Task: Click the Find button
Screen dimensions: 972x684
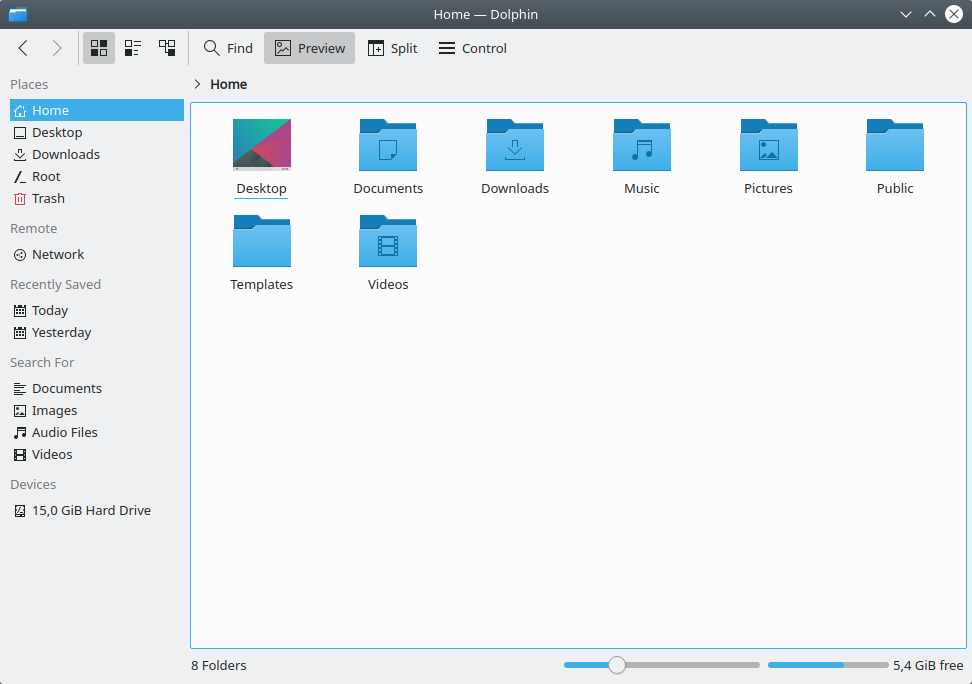Action: pos(228,48)
